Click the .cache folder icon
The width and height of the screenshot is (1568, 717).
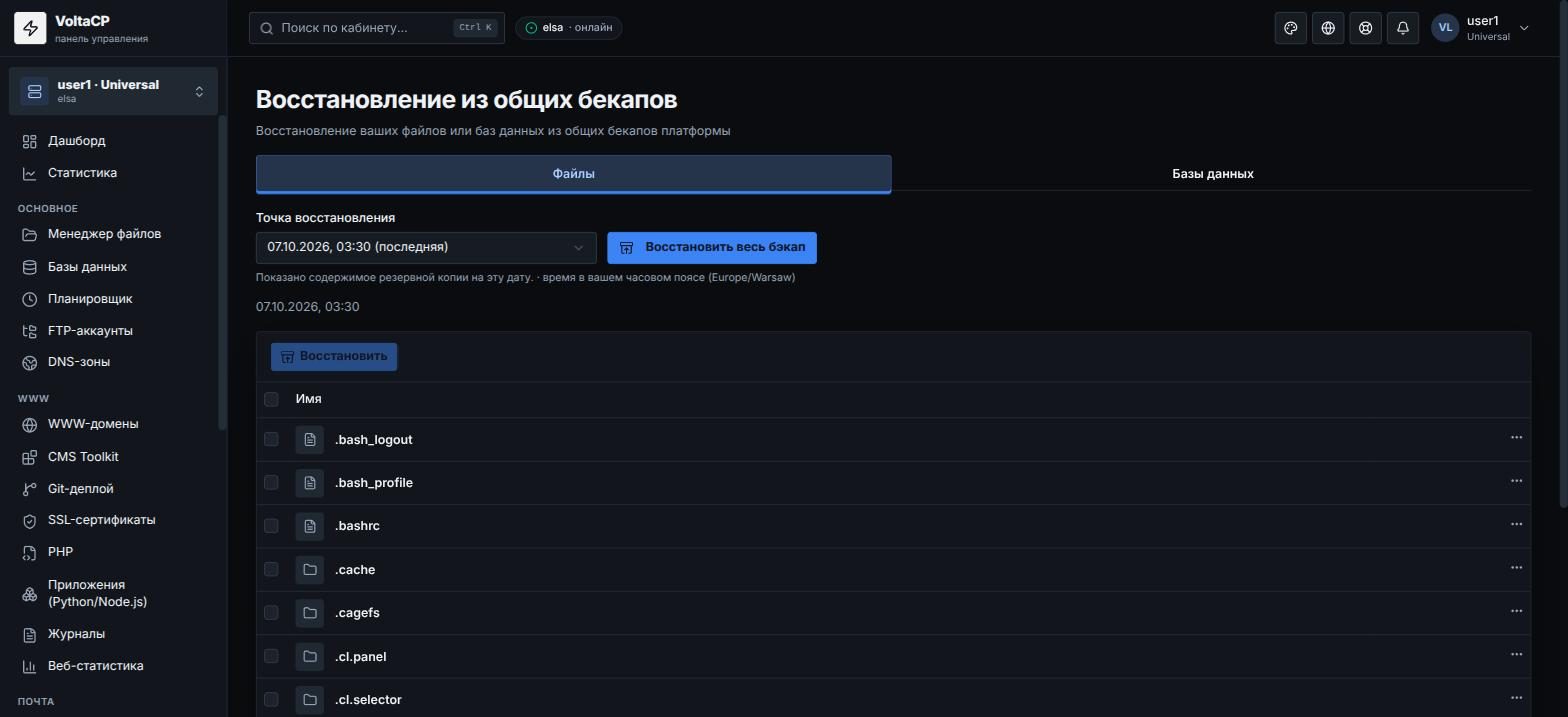click(x=310, y=569)
